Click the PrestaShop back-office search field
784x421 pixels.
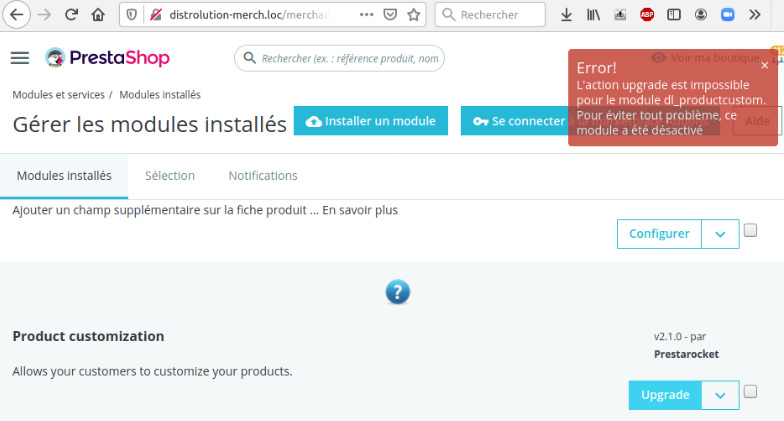pos(340,58)
